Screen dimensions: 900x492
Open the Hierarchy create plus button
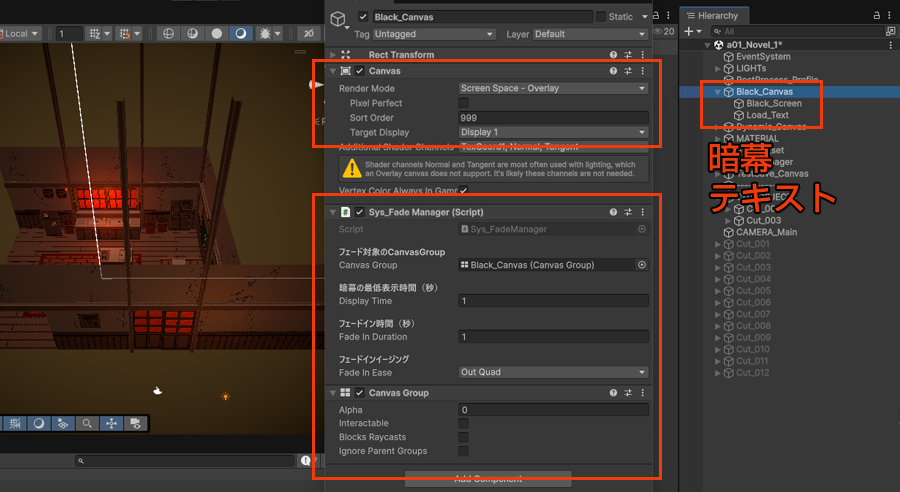[688, 32]
